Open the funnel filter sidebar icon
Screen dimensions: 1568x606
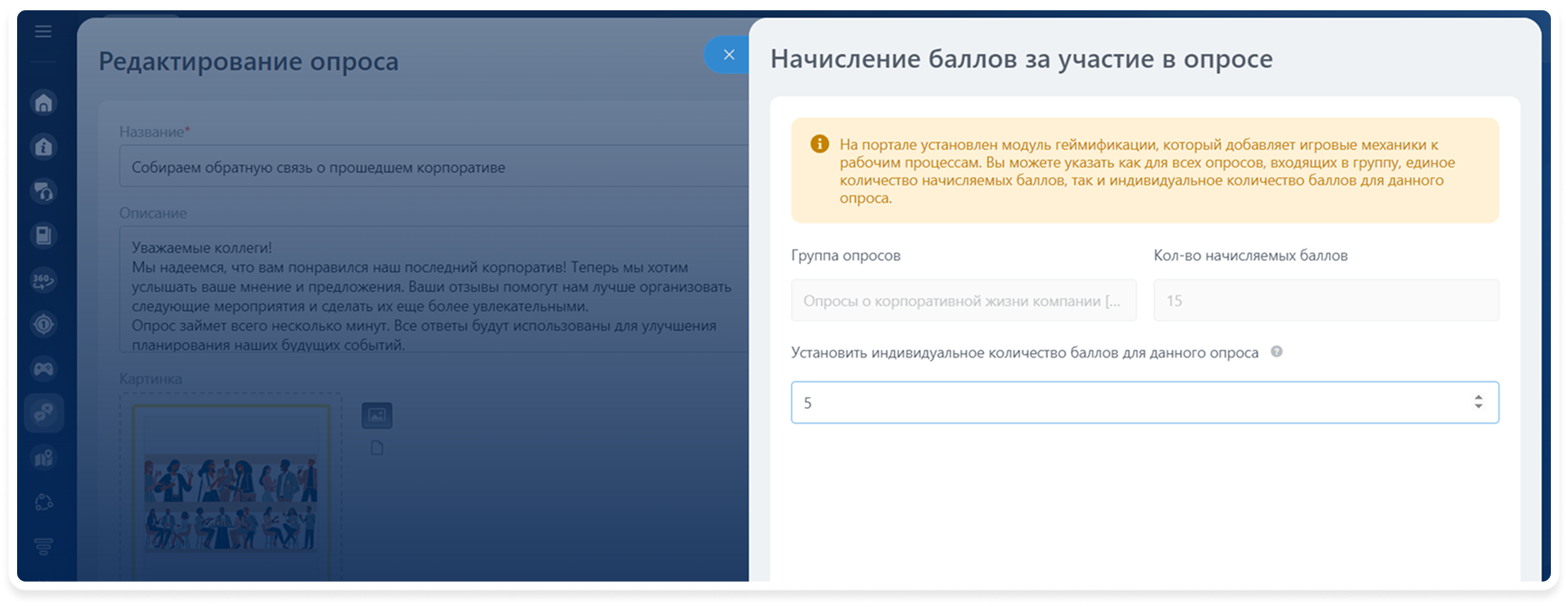44,546
